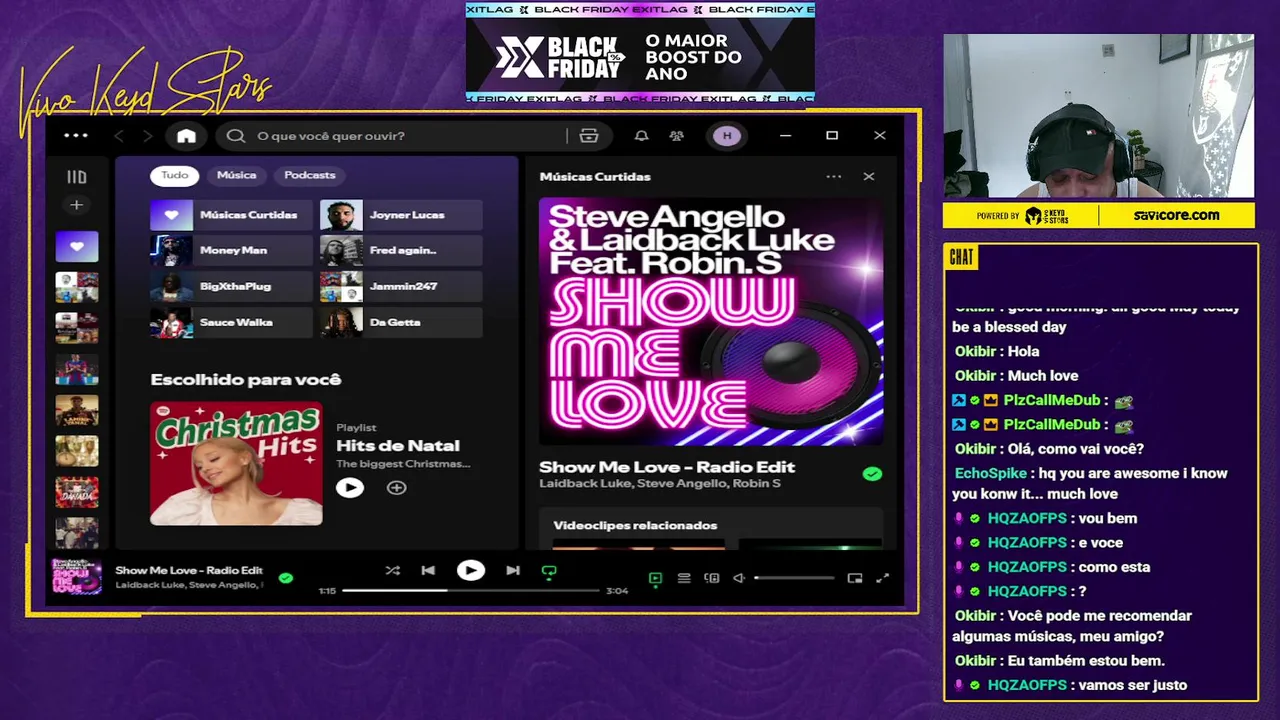1280x720 pixels.
Task: Click EchoSpike username in chat
Action: tap(990, 474)
